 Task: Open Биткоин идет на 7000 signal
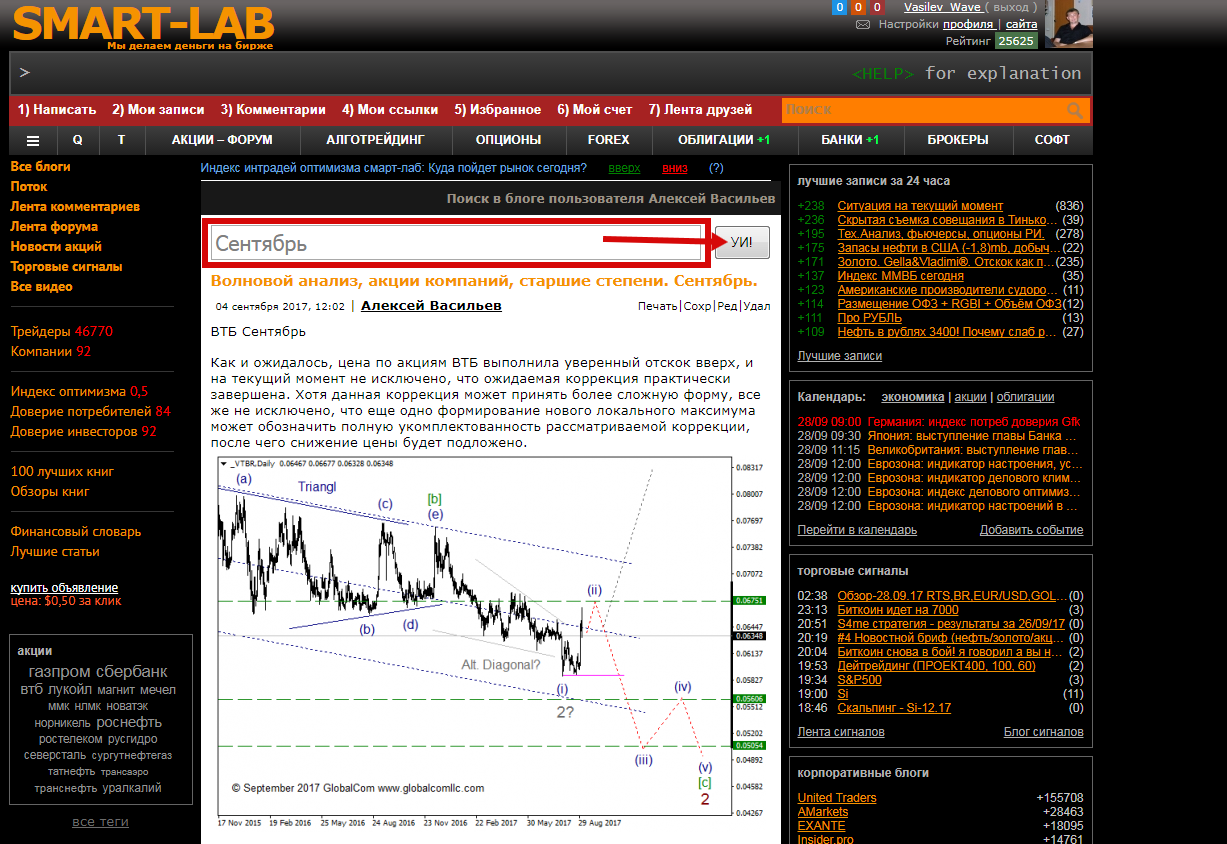coord(898,609)
